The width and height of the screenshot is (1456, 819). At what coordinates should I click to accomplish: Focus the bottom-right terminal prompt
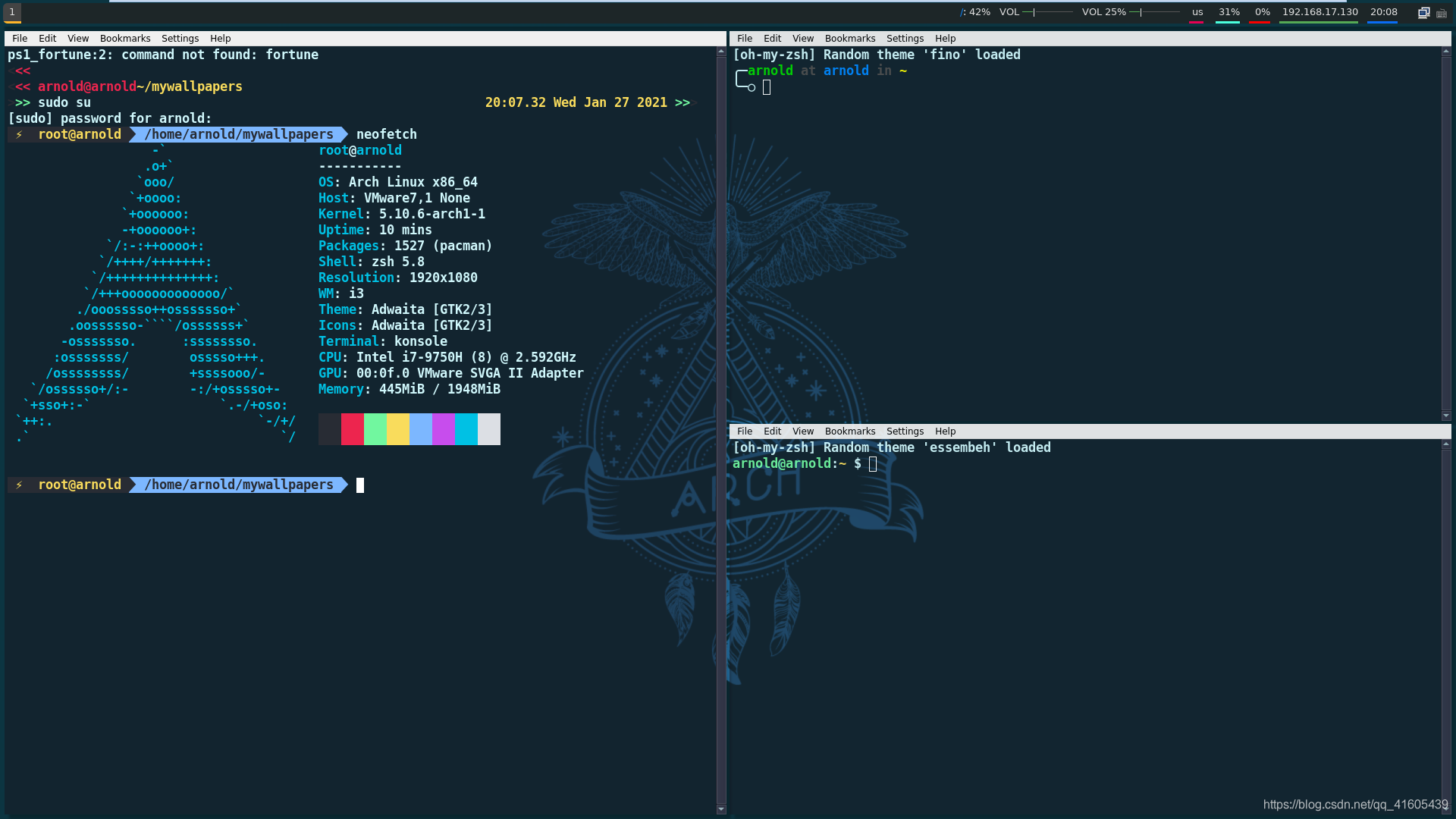(x=873, y=464)
